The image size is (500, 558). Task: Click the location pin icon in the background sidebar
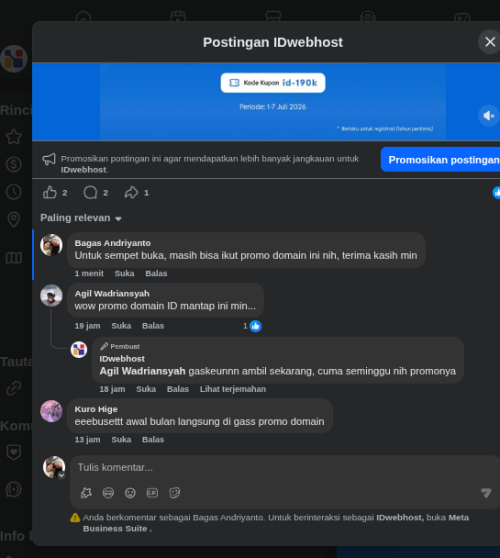[14, 219]
